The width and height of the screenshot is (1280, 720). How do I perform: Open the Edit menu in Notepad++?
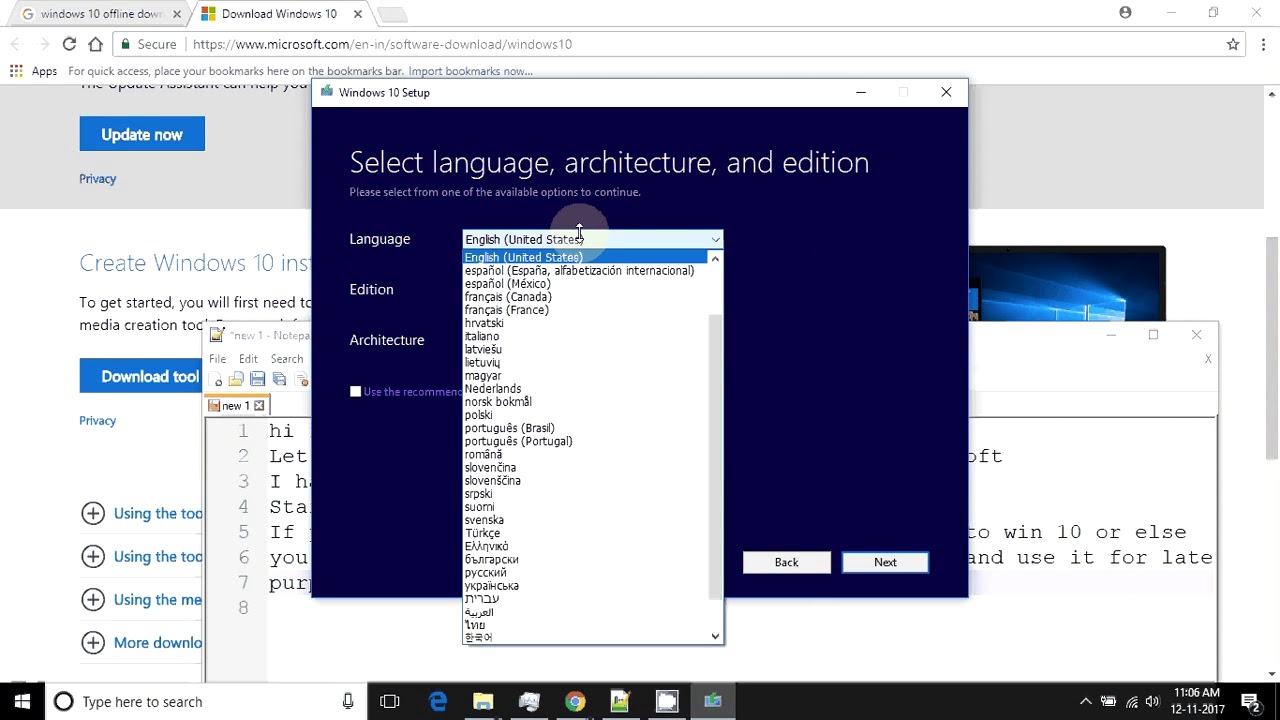(x=248, y=359)
